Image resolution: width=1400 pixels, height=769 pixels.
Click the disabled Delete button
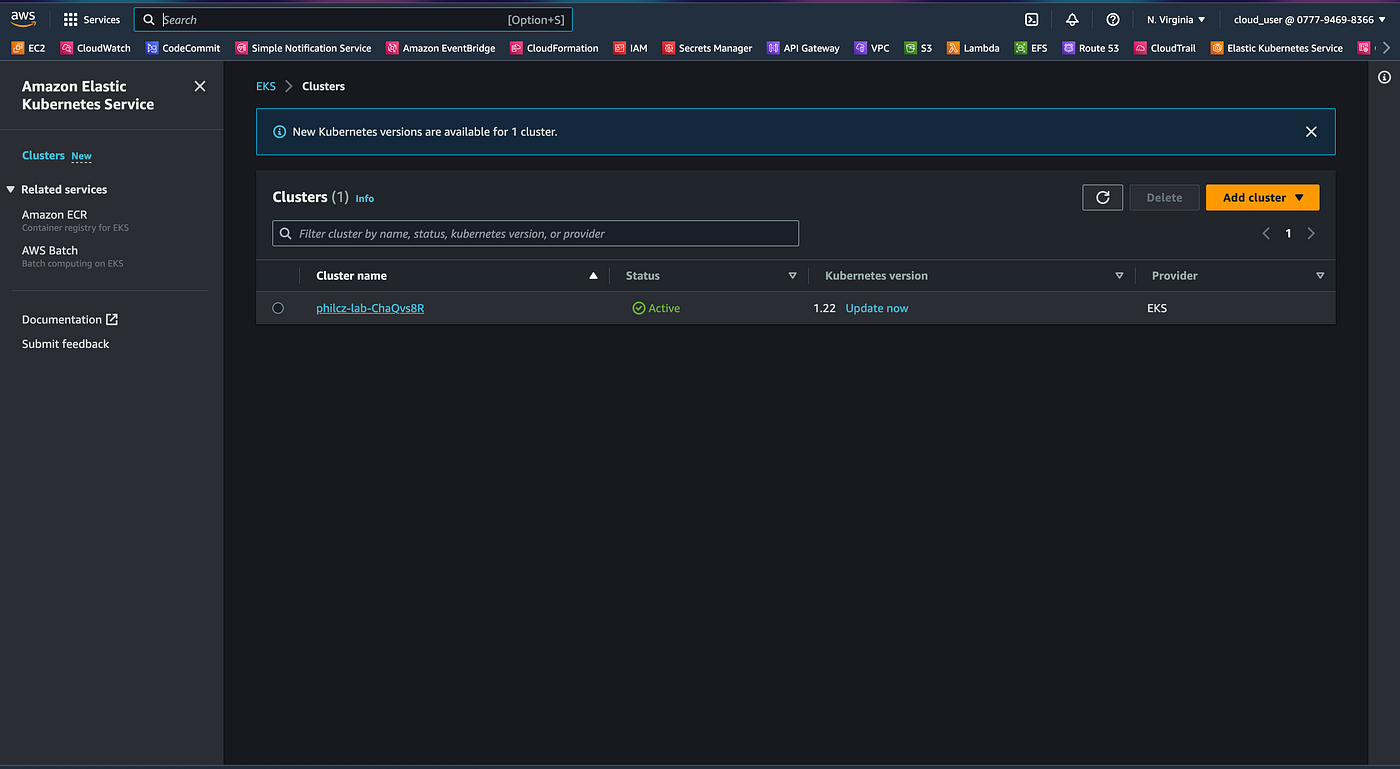click(x=1164, y=197)
